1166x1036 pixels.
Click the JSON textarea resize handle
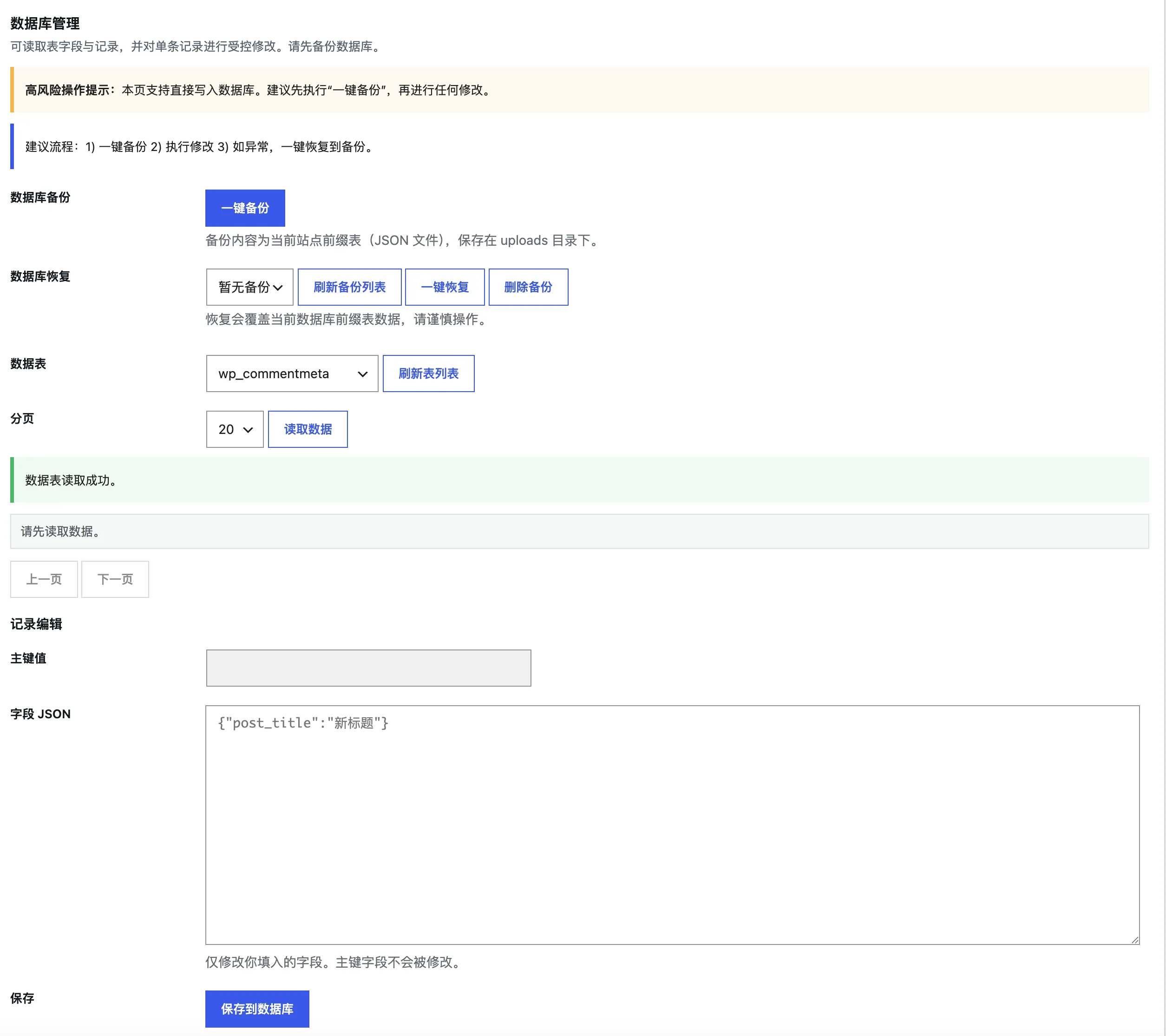pyautogui.click(x=1134, y=939)
